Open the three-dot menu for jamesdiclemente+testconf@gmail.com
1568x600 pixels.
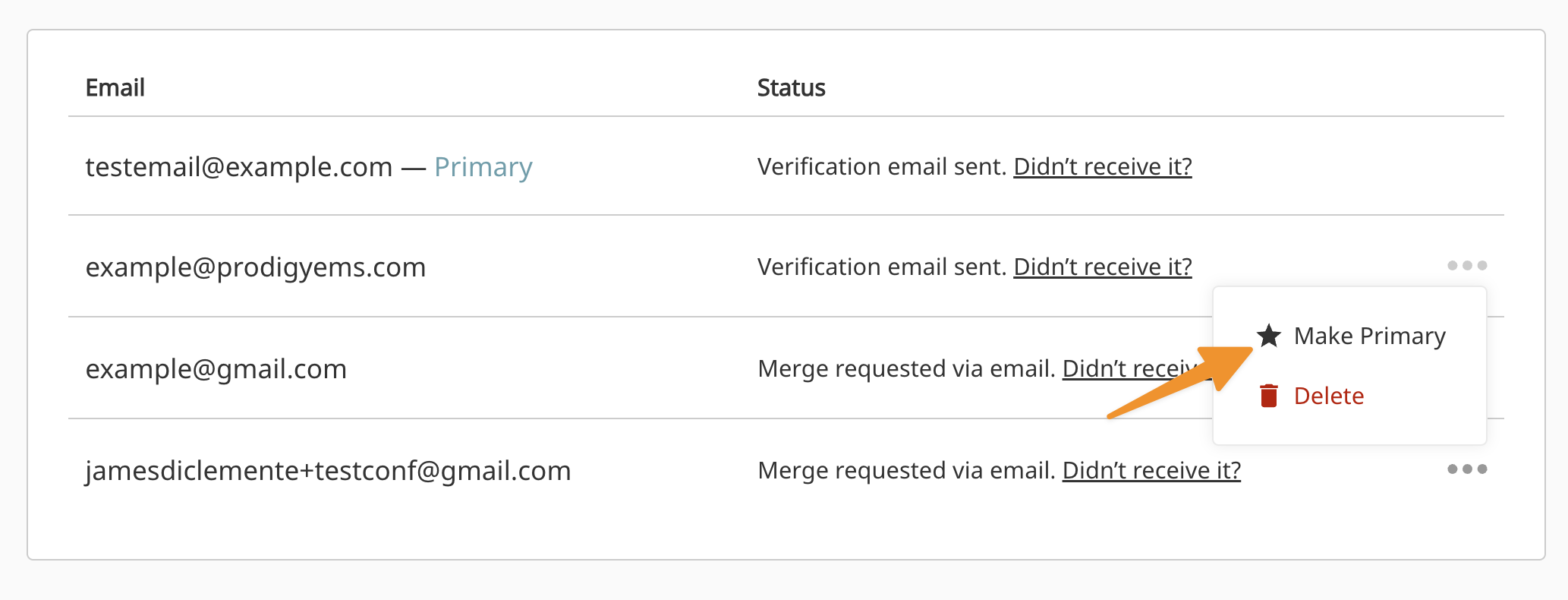[x=1466, y=469]
